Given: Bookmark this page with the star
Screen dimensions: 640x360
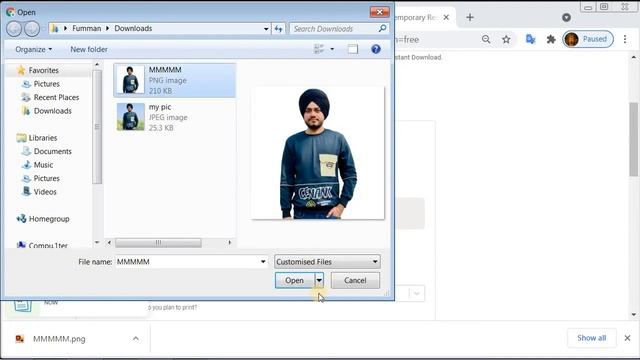Looking at the screenshot, I should [x=506, y=39].
